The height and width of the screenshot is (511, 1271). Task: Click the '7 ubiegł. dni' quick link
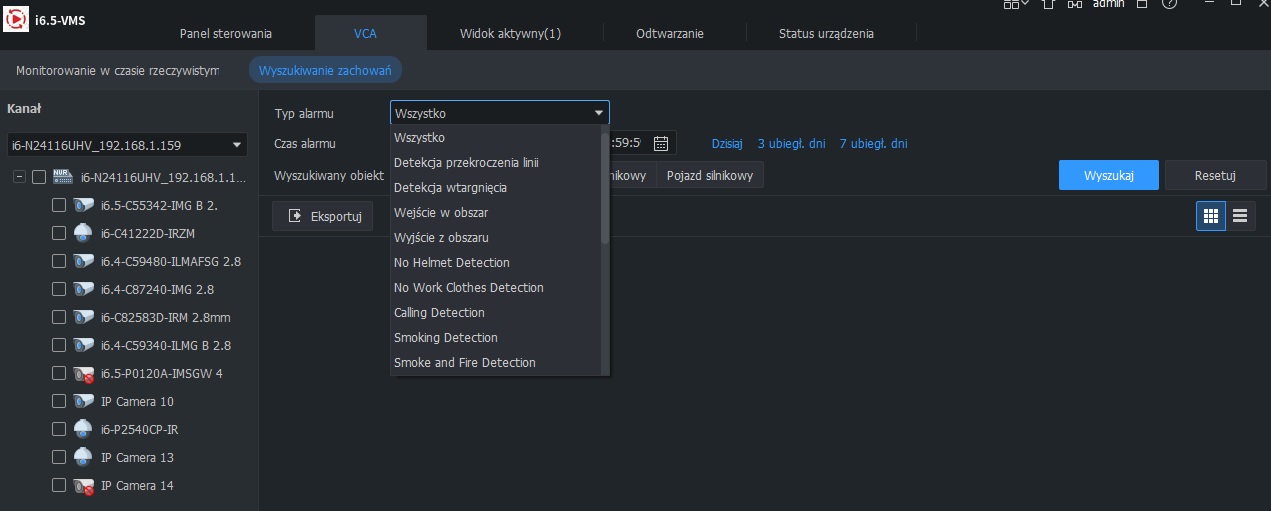(x=873, y=143)
